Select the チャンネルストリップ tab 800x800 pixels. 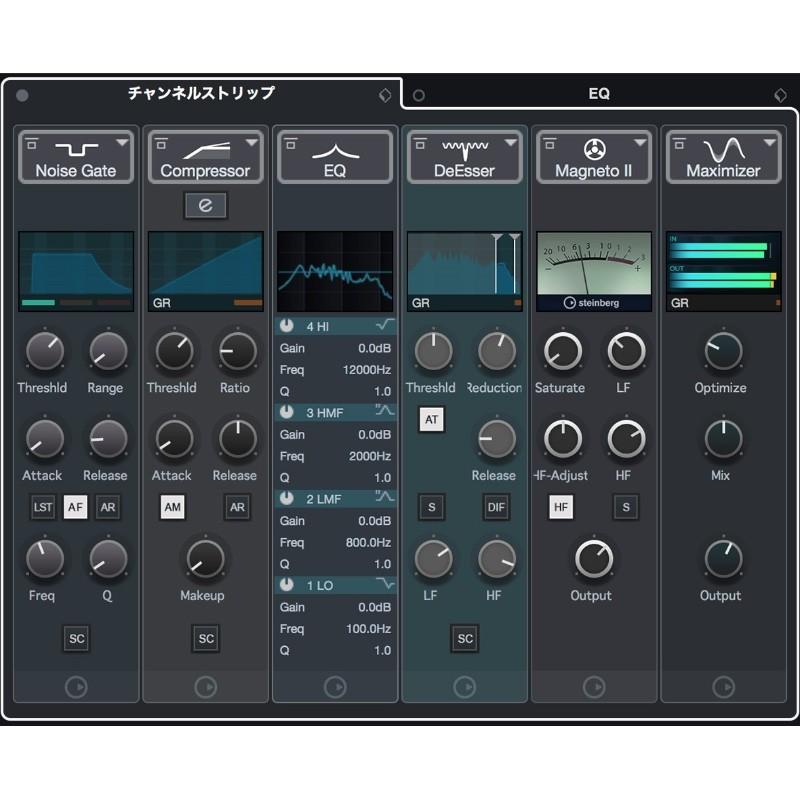tap(200, 93)
